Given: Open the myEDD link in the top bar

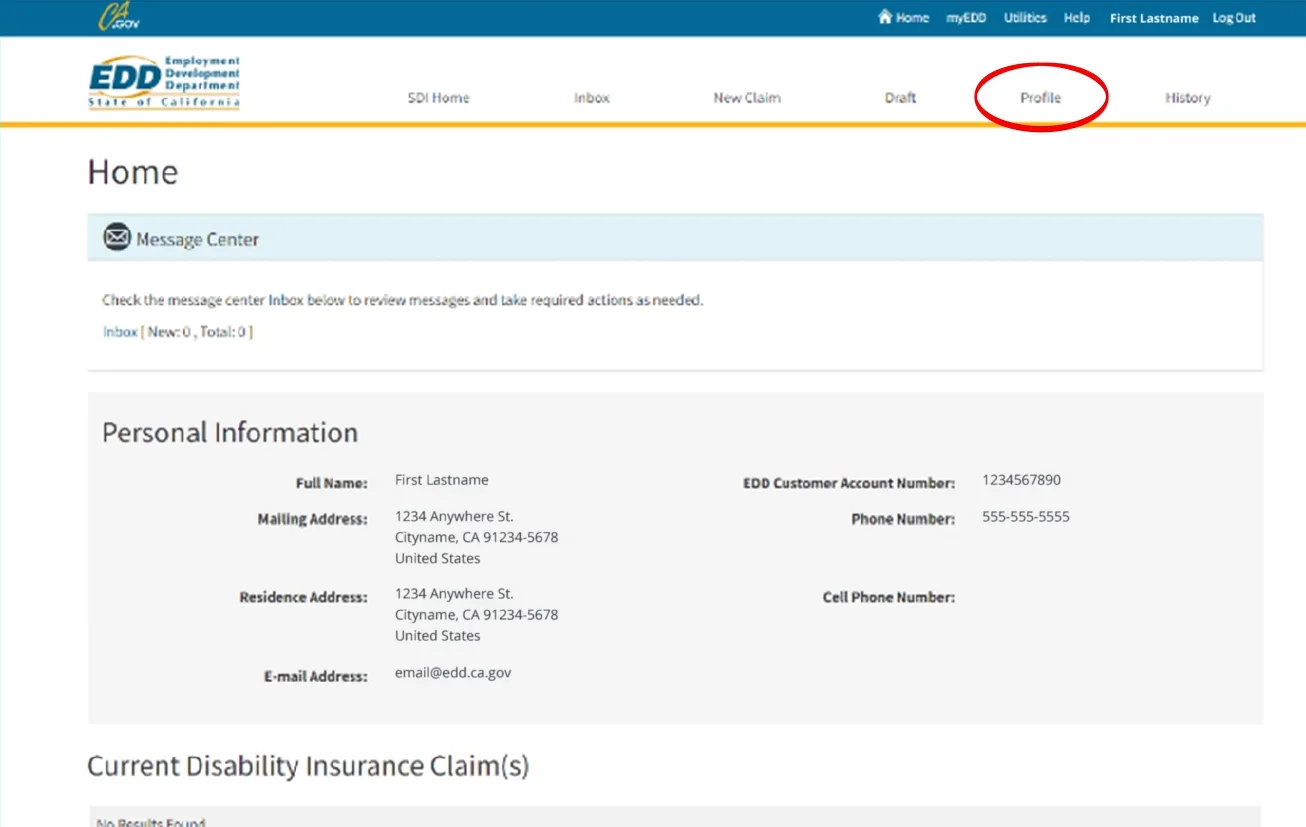Looking at the screenshot, I should [x=966, y=18].
